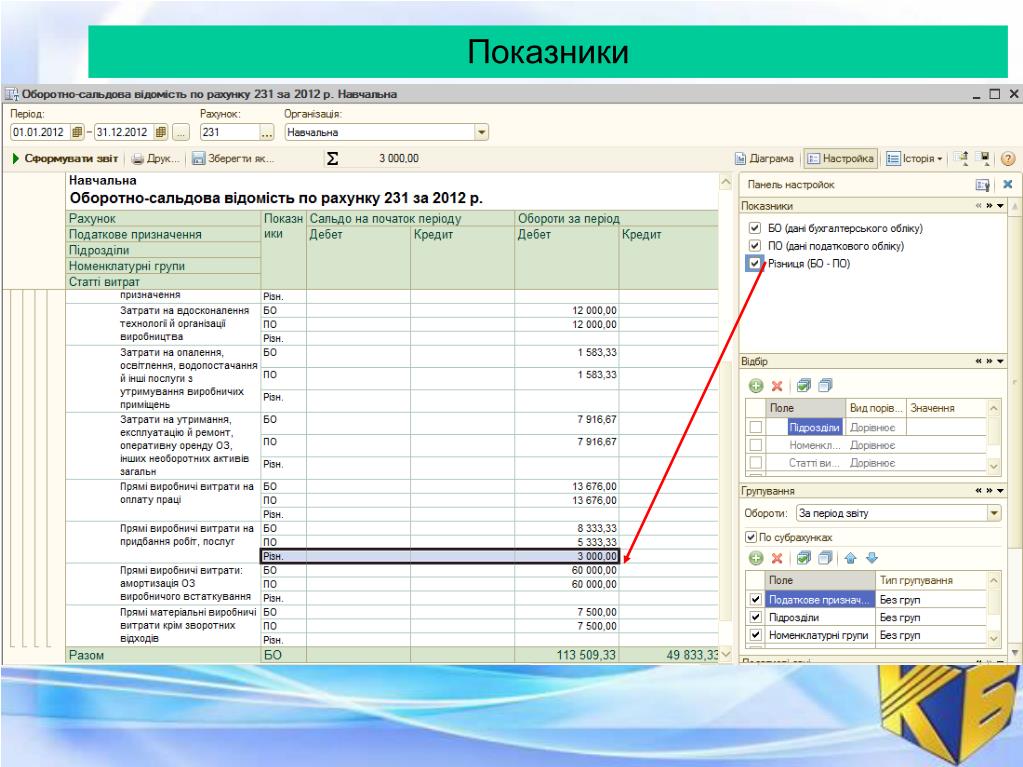
Task: Uncheck all filters in Відбір
Action: (x=825, y=385)
